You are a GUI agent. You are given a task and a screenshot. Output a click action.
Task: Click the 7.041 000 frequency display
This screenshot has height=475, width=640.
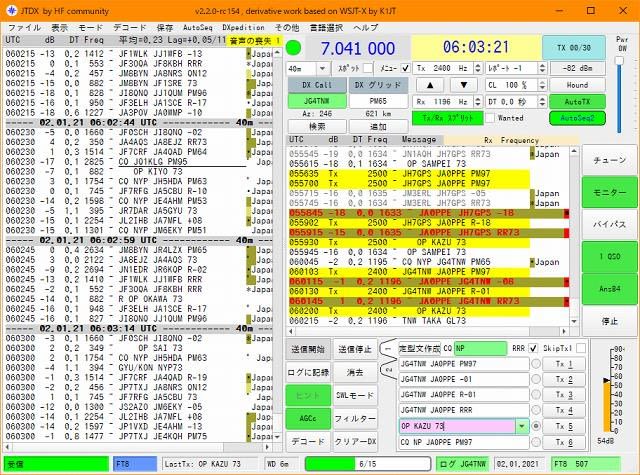(358, 48)
